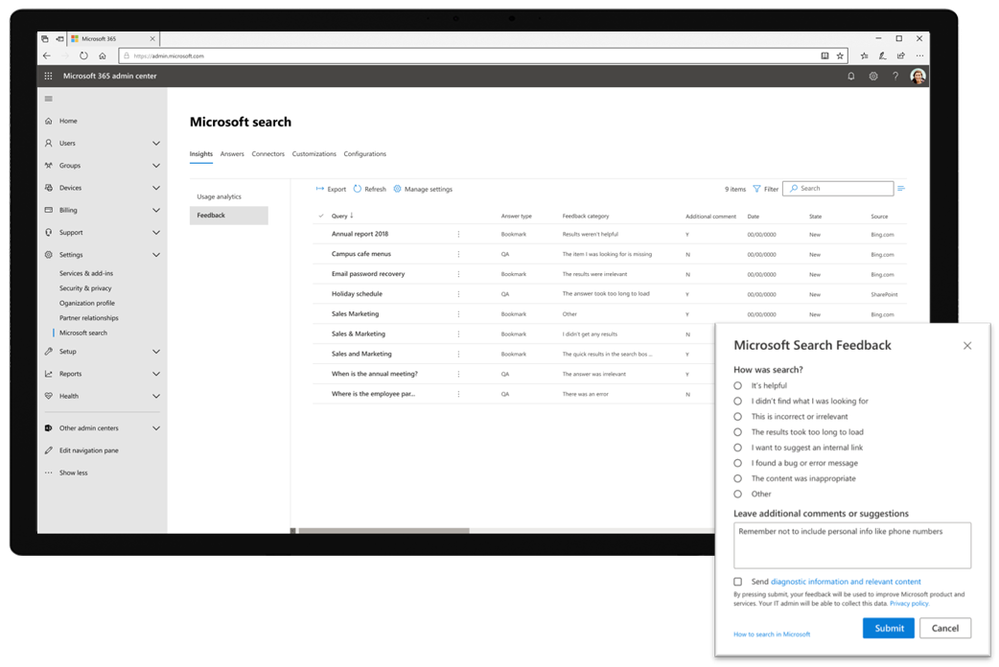Expand the Other admin centers section
The width and height of the screenshot is (999, 667).
pos(156,428)
